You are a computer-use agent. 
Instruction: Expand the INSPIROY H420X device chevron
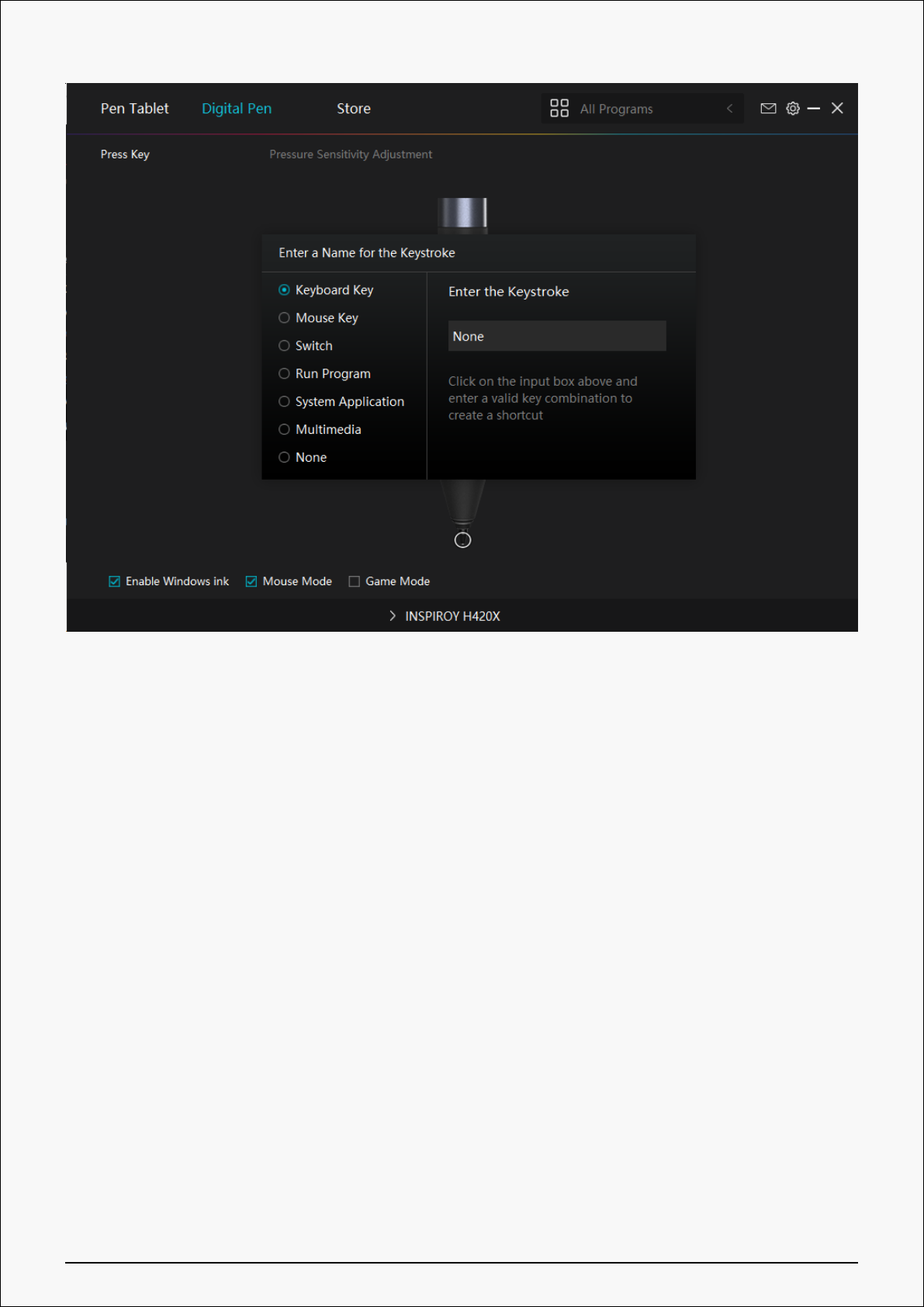point(393,616)
